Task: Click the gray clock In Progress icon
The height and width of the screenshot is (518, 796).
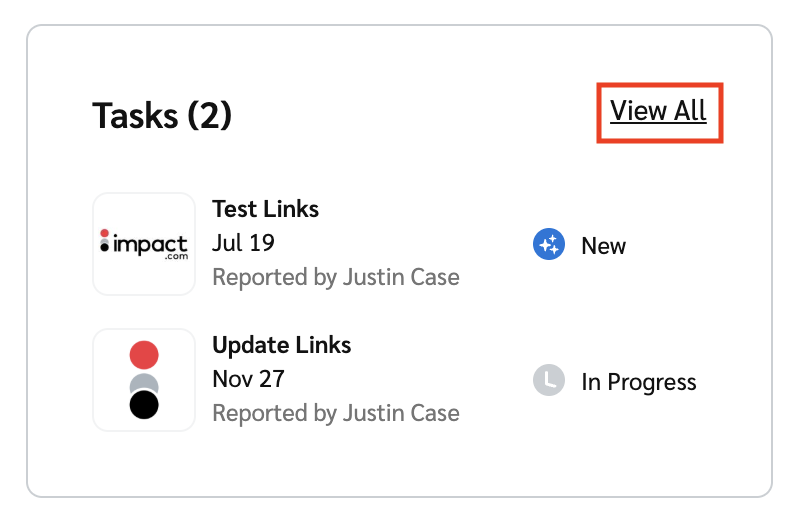Action: tap(549, 381)
